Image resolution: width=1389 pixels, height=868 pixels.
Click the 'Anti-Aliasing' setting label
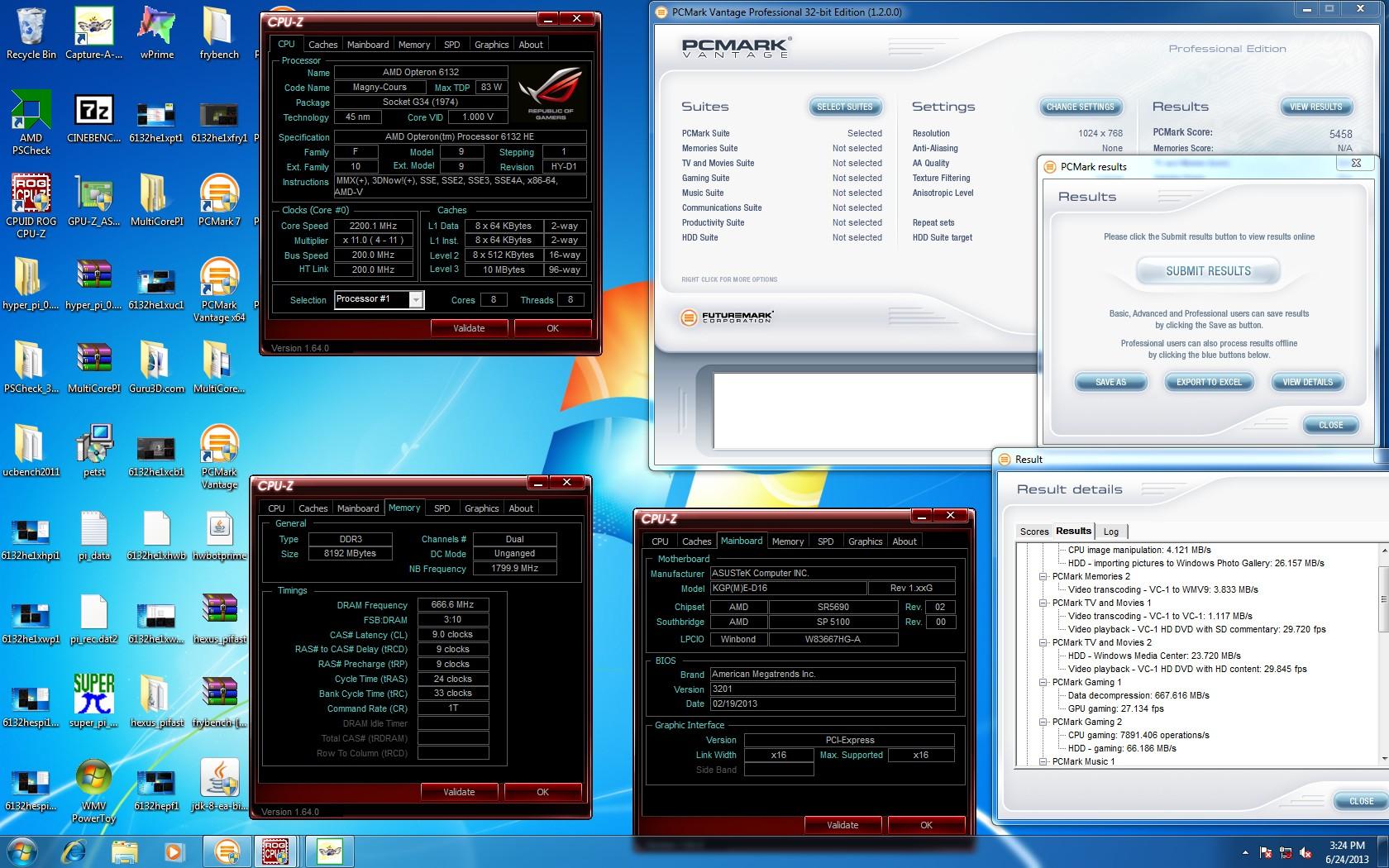tap(935, 148)
